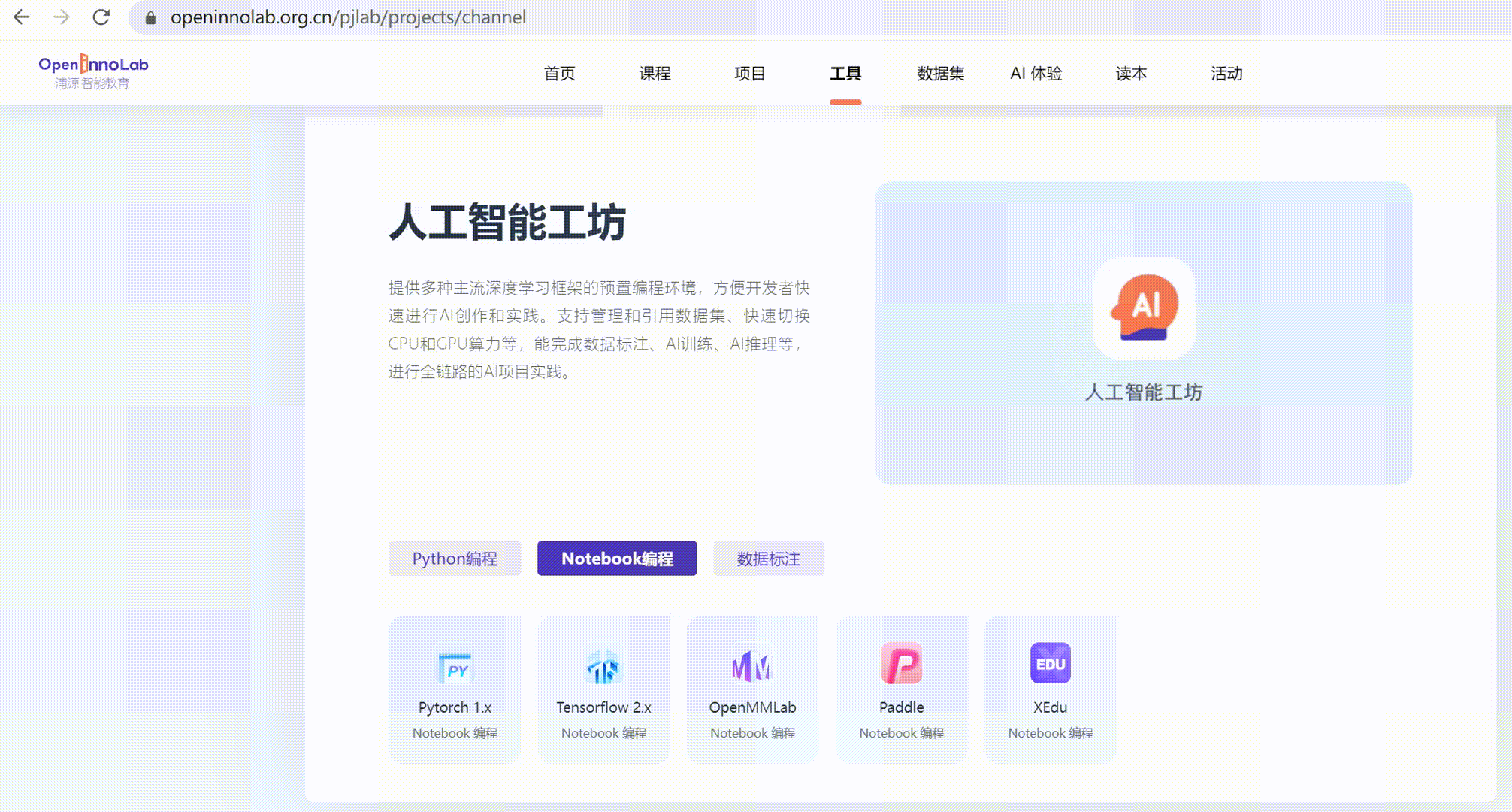Viewport: 1512px width, 812px height.
Task: Click the OpenInnoLab logo
Action: [x=93, y=72]
